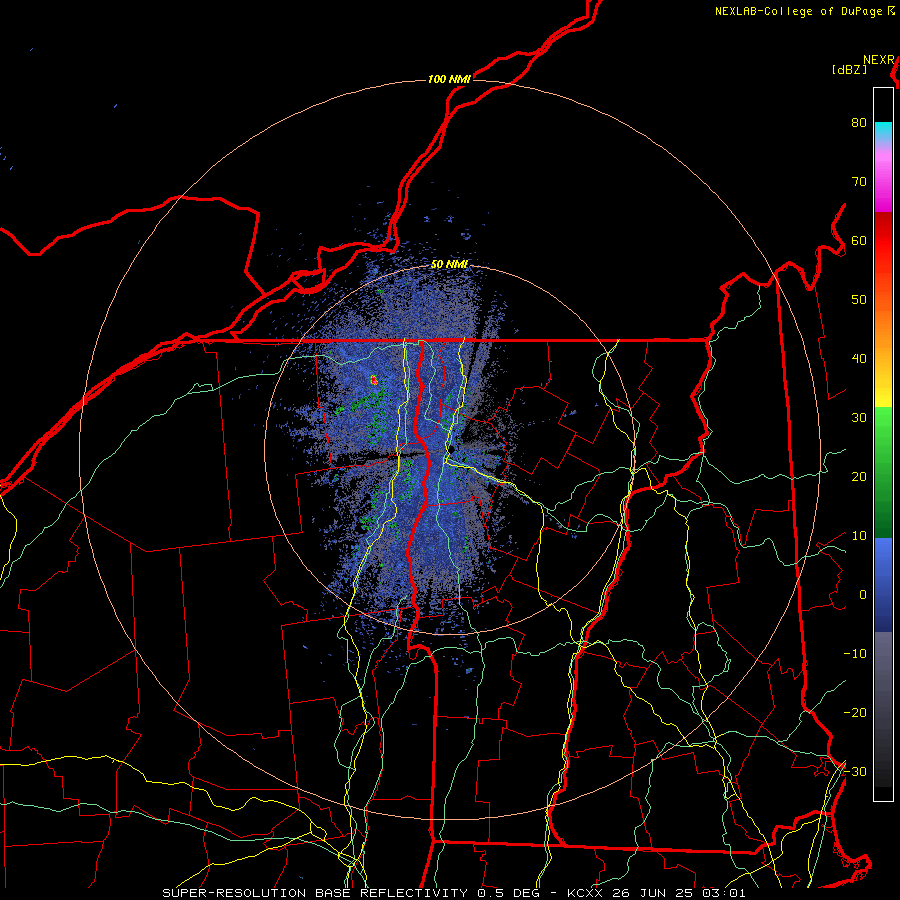Click the 30 dBZ scale value

pos(859,418)
